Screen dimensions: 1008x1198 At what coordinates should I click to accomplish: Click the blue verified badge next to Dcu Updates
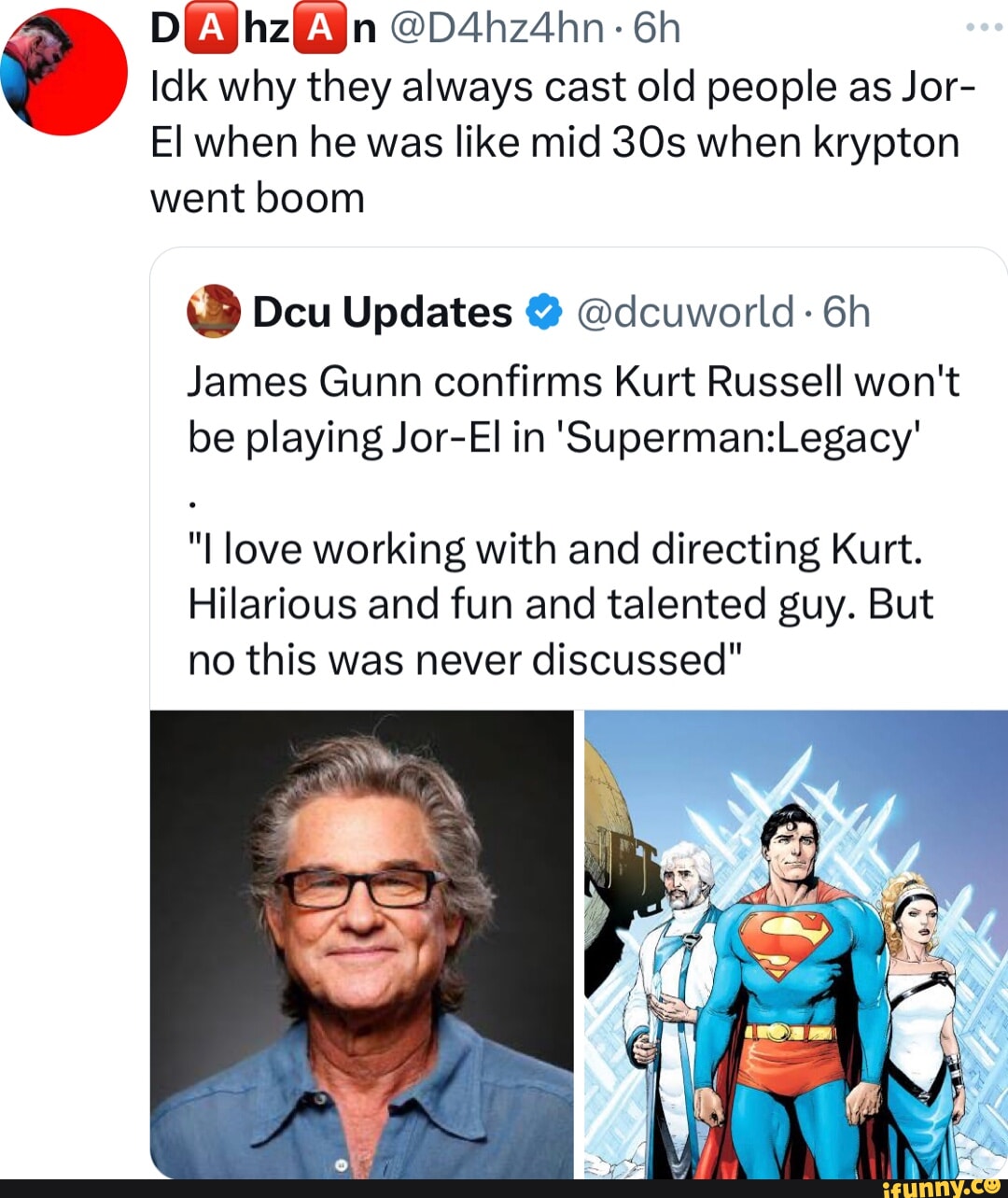[x=542, y=310]
